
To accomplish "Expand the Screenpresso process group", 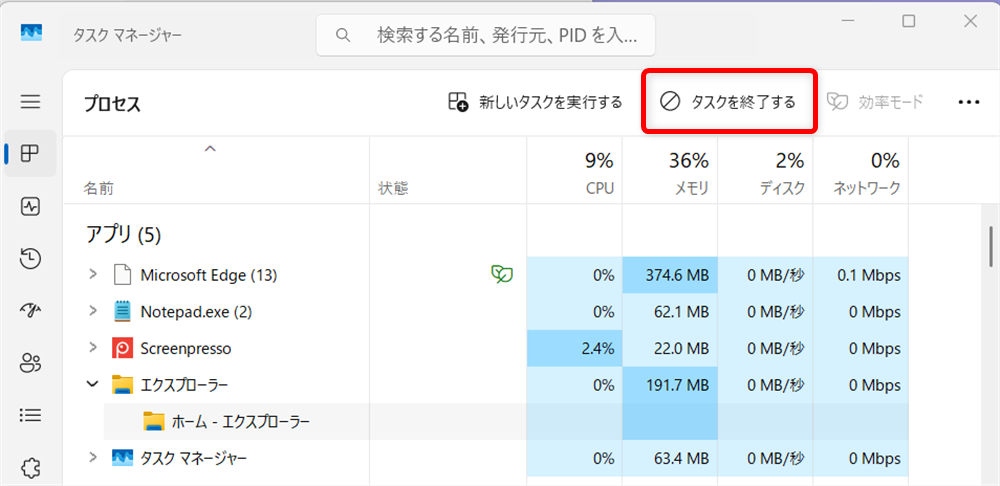I will coord(93,348).
